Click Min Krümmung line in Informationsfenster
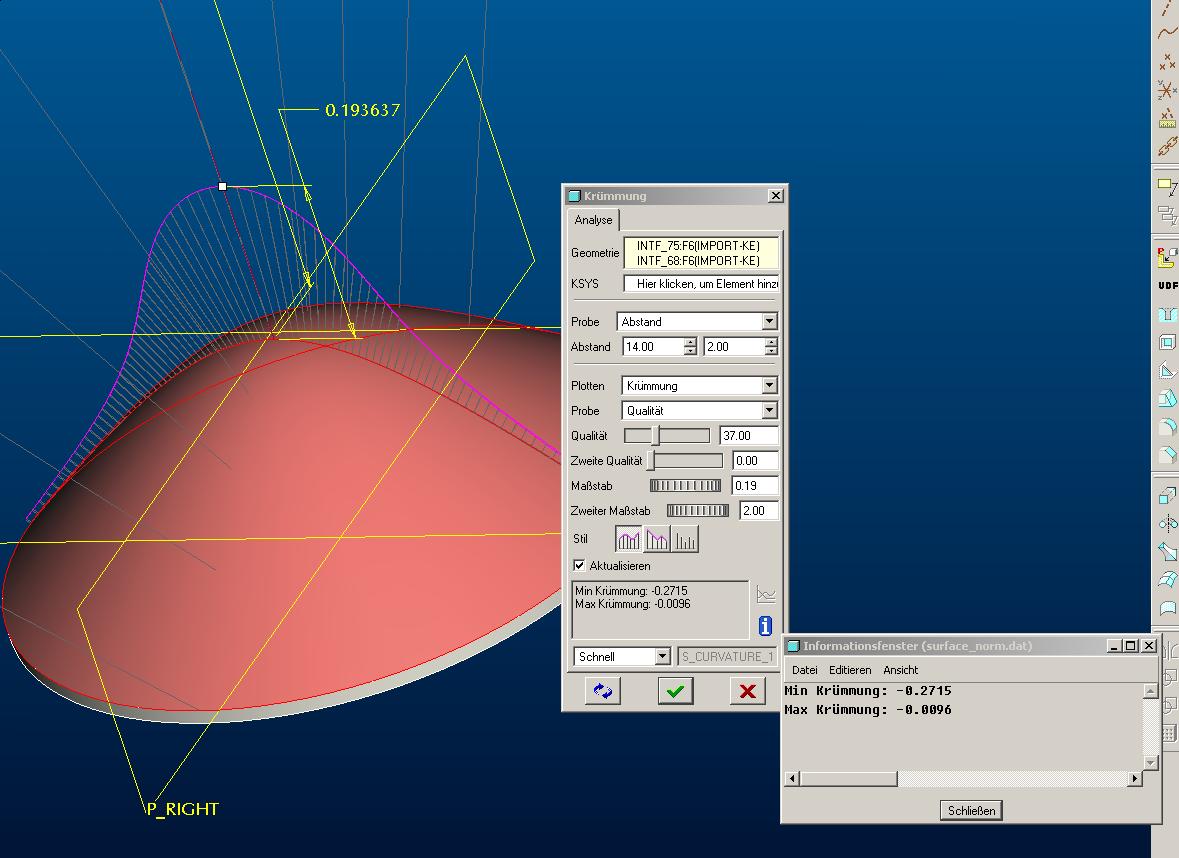Image resolution: width=1179 pixels, height=858 pixels. (x=868, y=690)
